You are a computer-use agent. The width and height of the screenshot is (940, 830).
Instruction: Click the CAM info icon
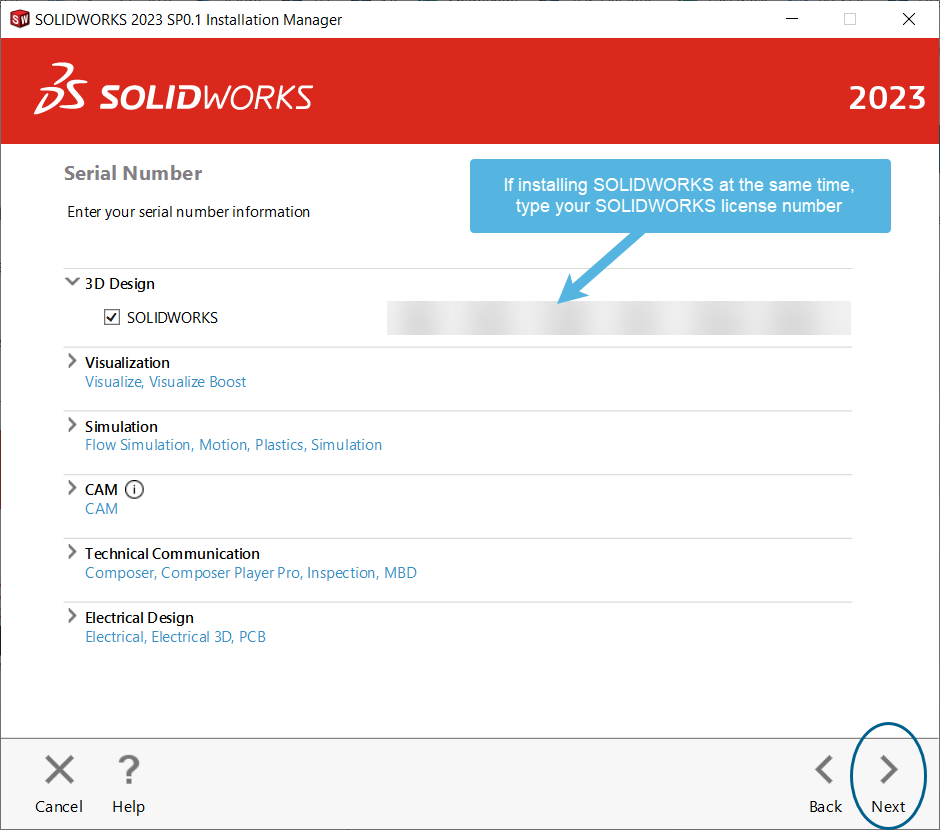(134, 490)
